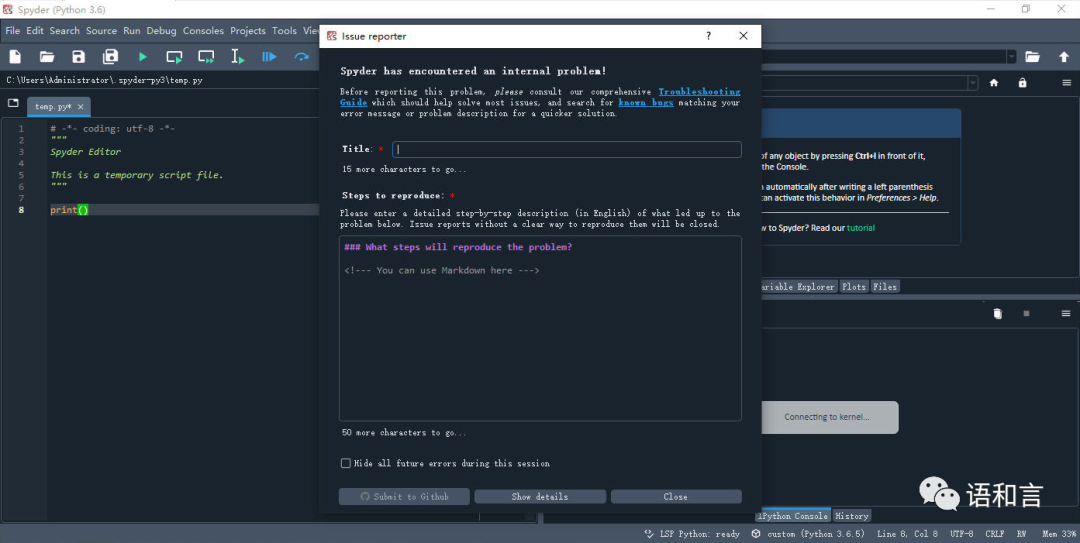Screen dimensions: 1080x543
Task: Close the temp.py editor tab
Action: pos(81,107)
